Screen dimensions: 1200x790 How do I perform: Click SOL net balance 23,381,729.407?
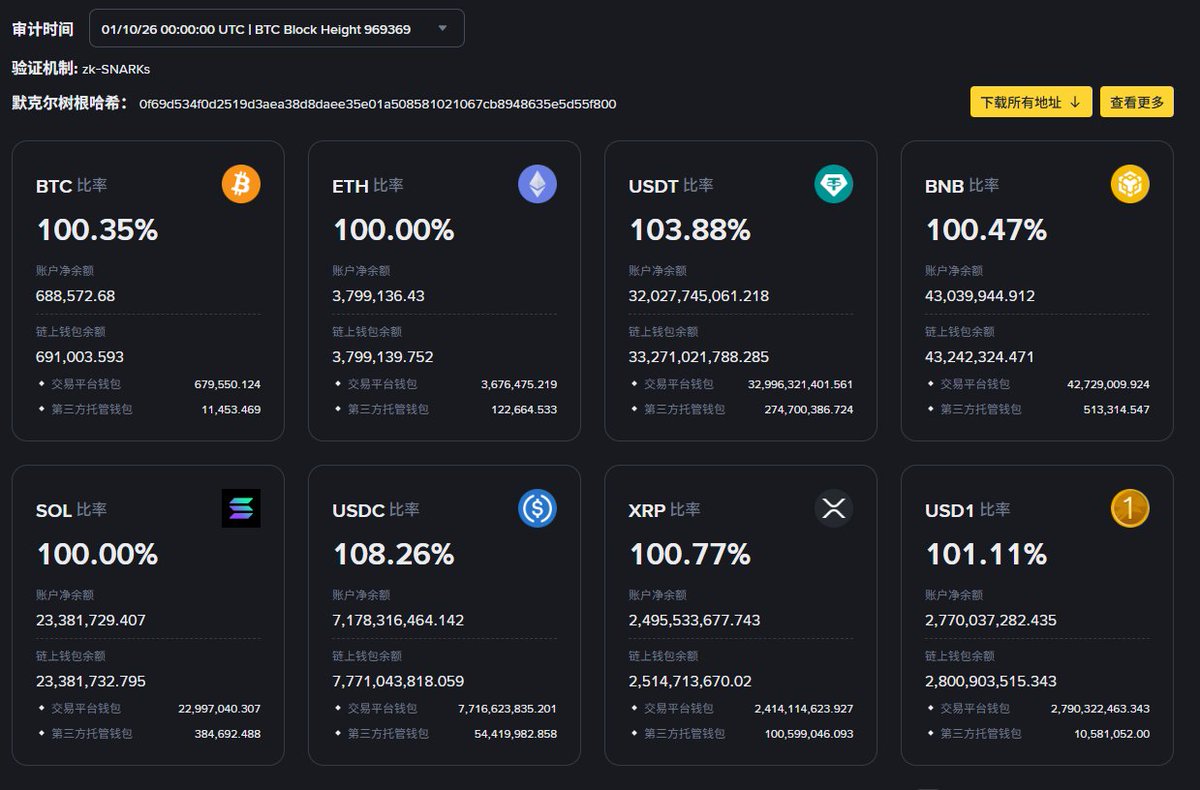[91, 620]
